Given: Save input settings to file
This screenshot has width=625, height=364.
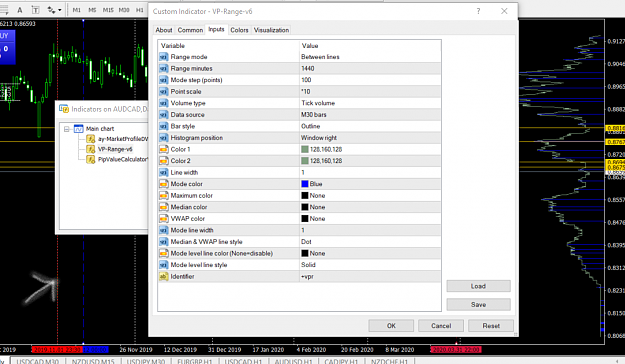Looking at the screenshot, I should click(478, 305).
